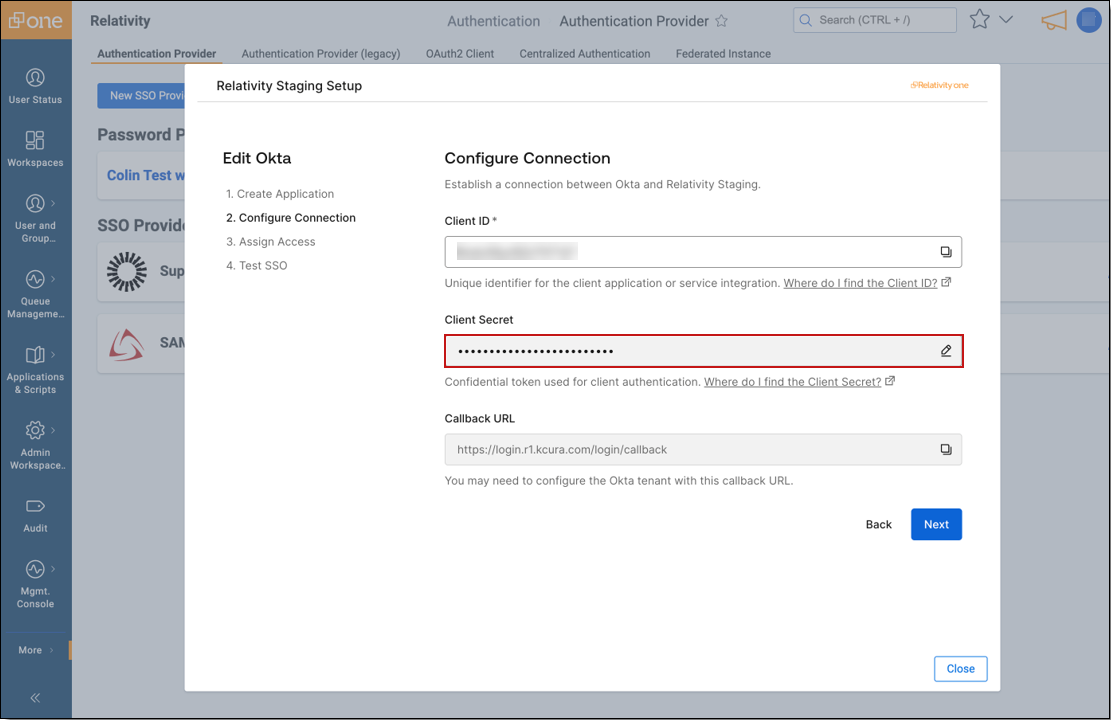Open 'Where do I find the Client Secret?' link
Image resolution: width=1111 pixels, height=720 pixels.
(x=792, y=382)
